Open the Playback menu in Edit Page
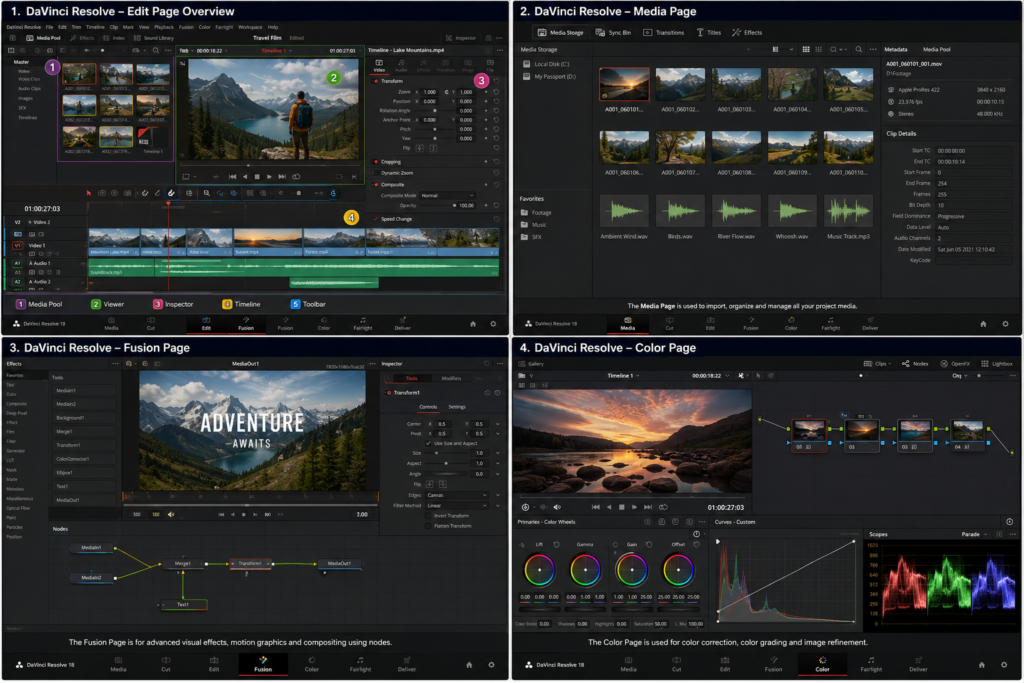This screenshot has height=683, width=1024. [x=164, y=27]
